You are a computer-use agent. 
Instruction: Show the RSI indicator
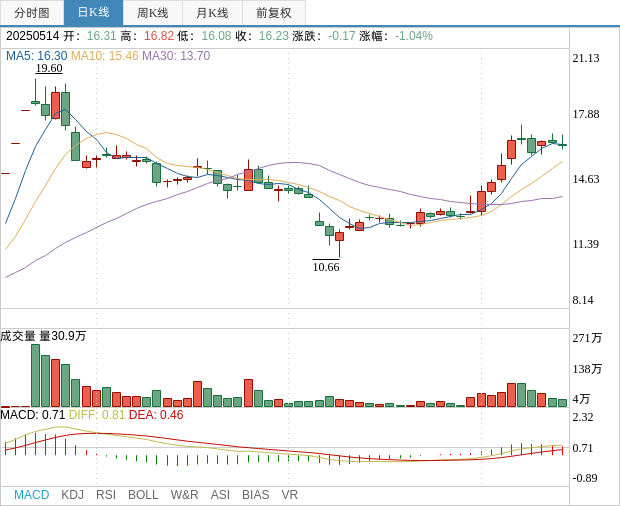click(106, 495)
